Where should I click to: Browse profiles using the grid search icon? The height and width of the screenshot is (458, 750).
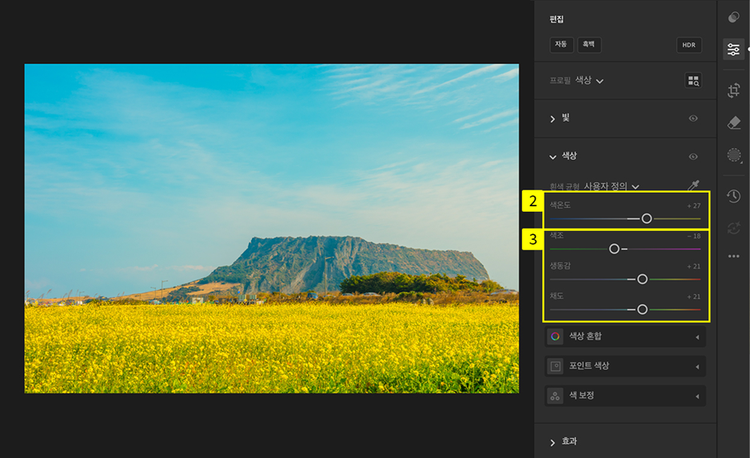(693, 81)
